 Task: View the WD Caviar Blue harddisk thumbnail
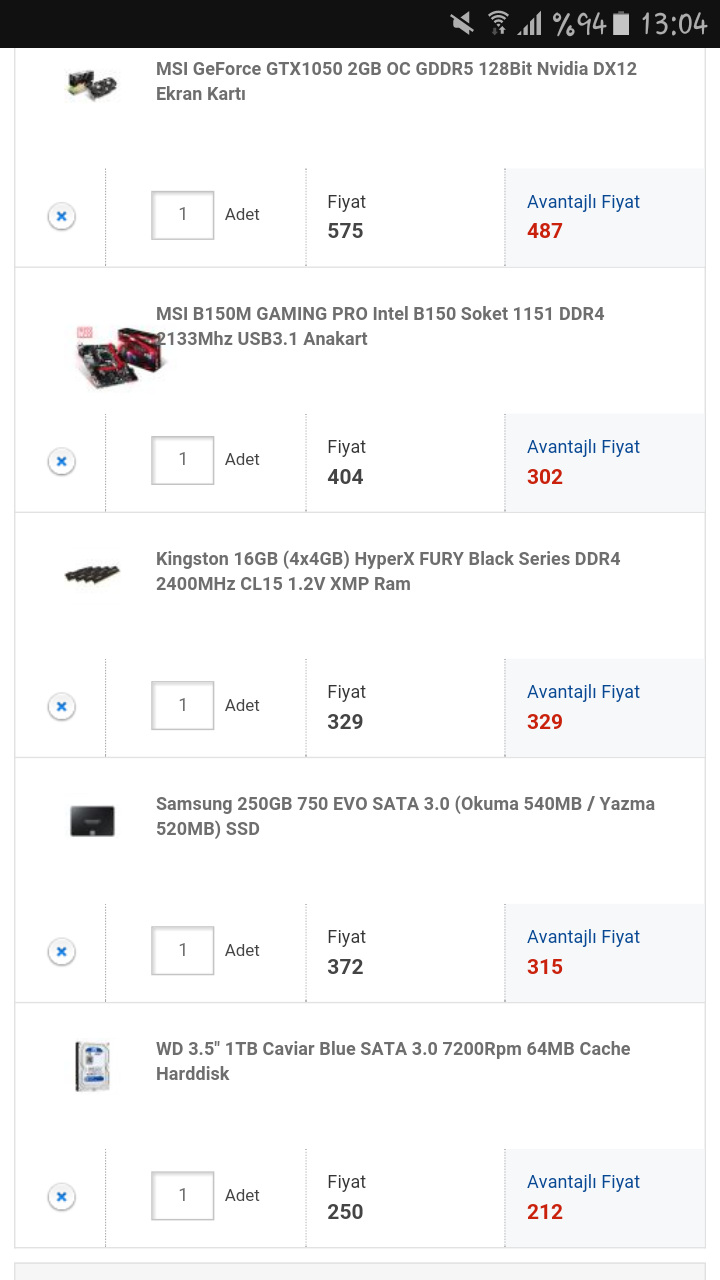92,1066
